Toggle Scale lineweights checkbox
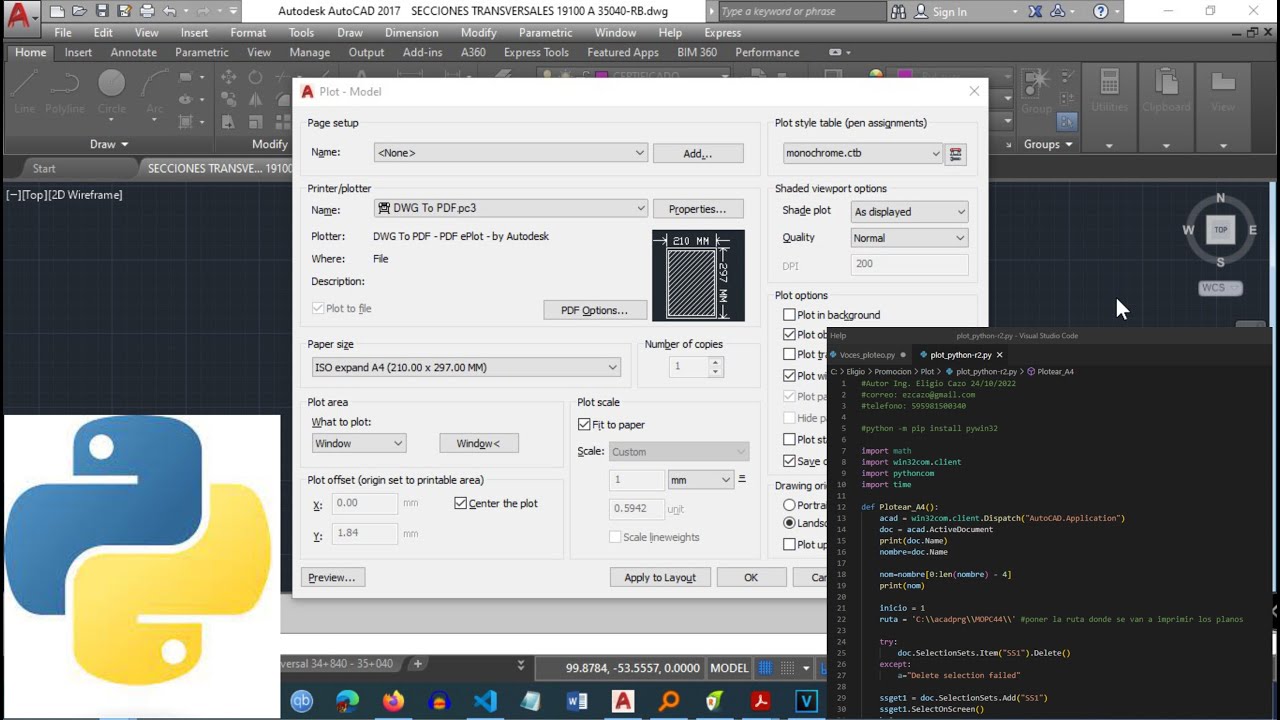Screen dimensions: 1280x720 click(x=615, y=537)
